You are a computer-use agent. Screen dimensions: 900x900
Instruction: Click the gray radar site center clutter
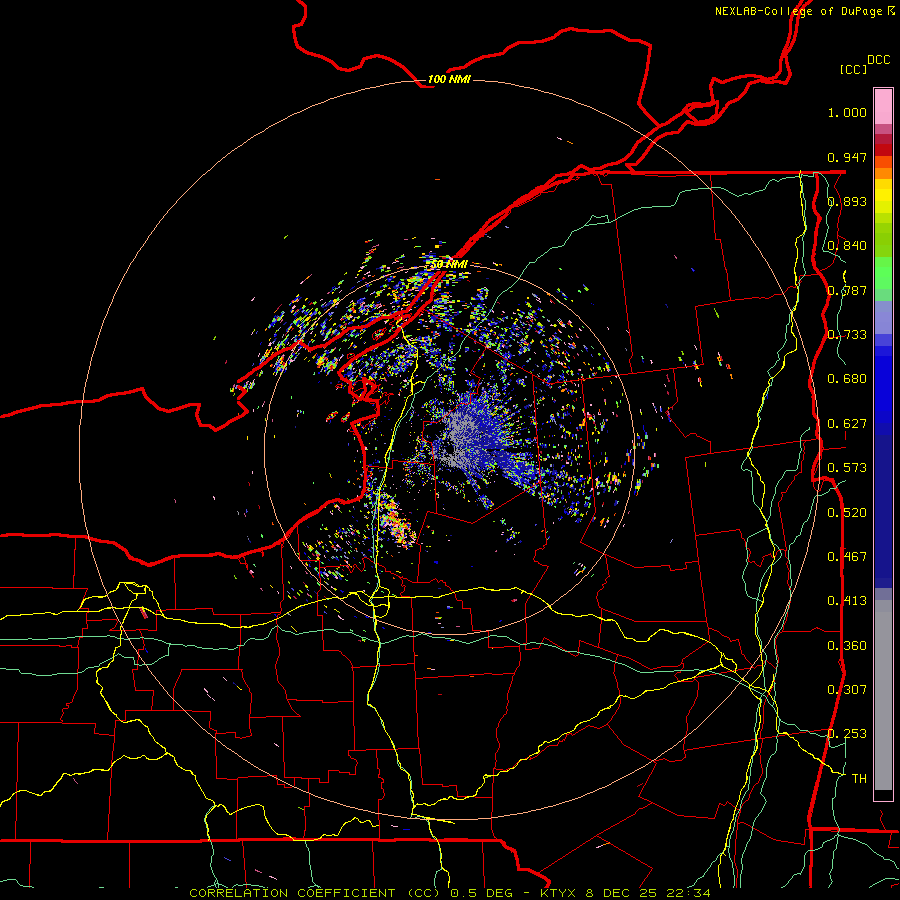coord(459,439)
